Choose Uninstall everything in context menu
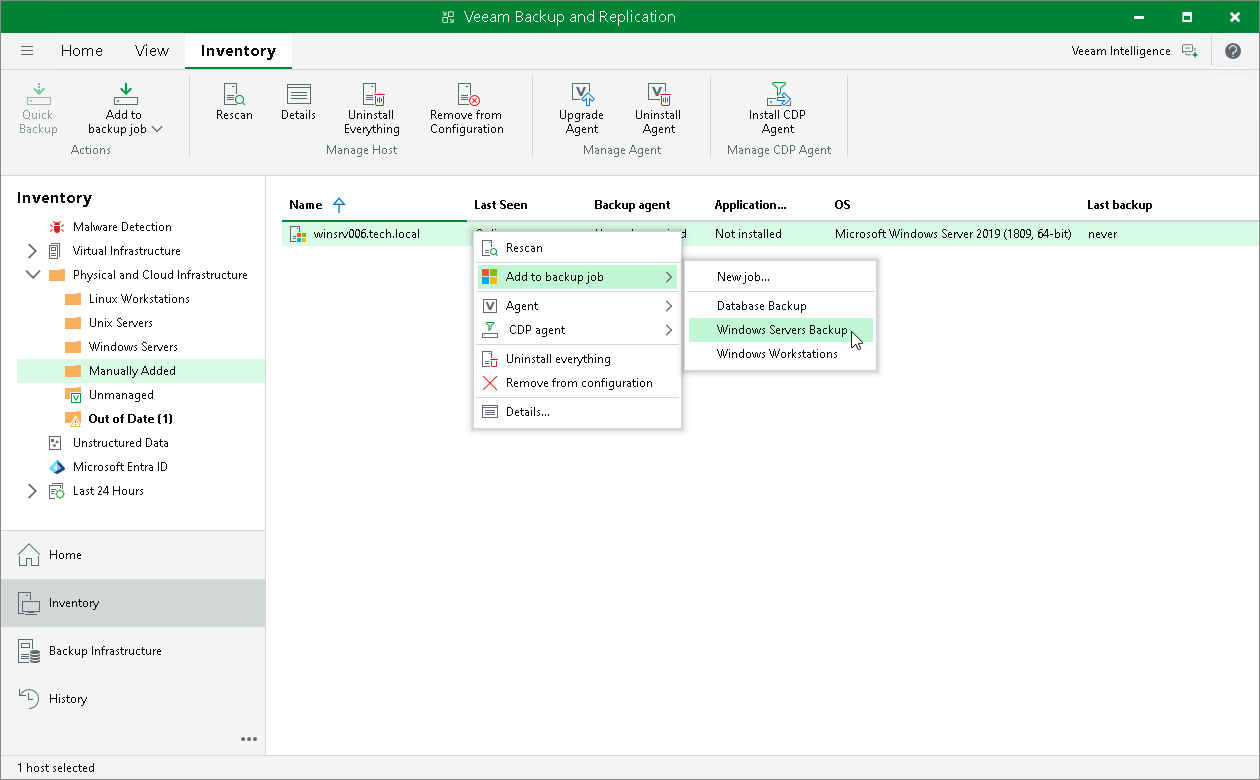Viewport: 1260px width, 780px height. tap(577, 359)
